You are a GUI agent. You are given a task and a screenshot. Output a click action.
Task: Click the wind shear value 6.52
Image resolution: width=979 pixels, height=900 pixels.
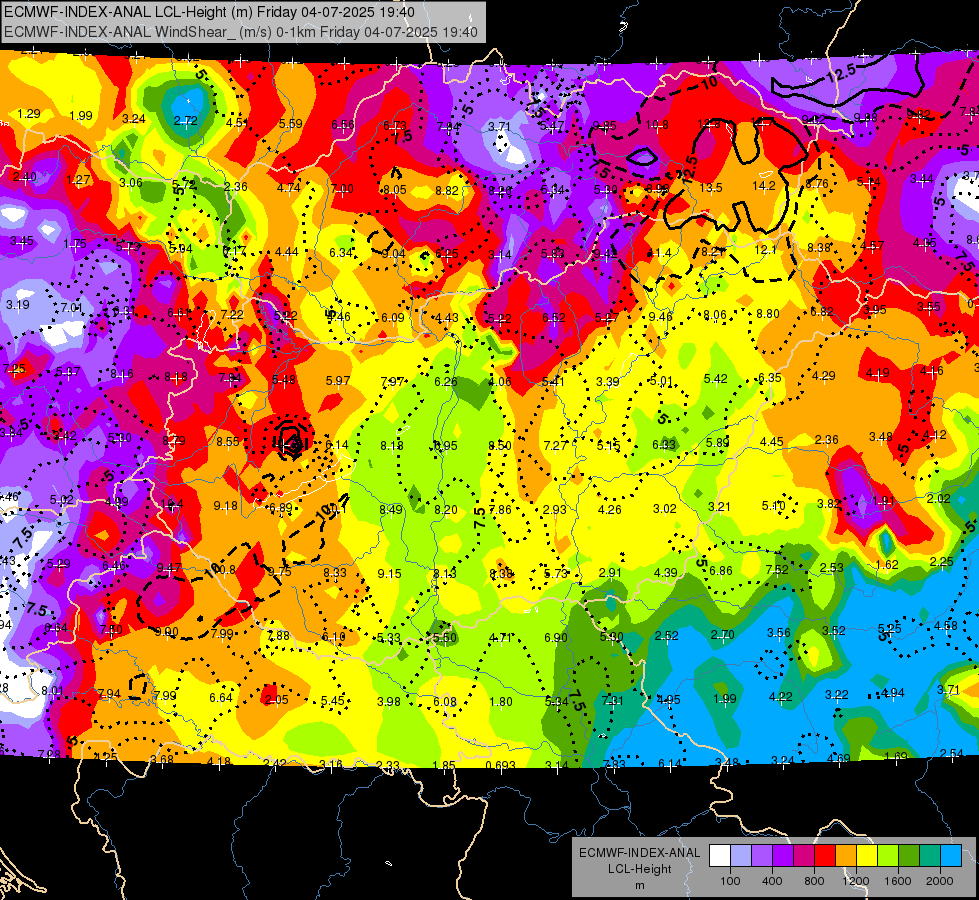[553, 318]
